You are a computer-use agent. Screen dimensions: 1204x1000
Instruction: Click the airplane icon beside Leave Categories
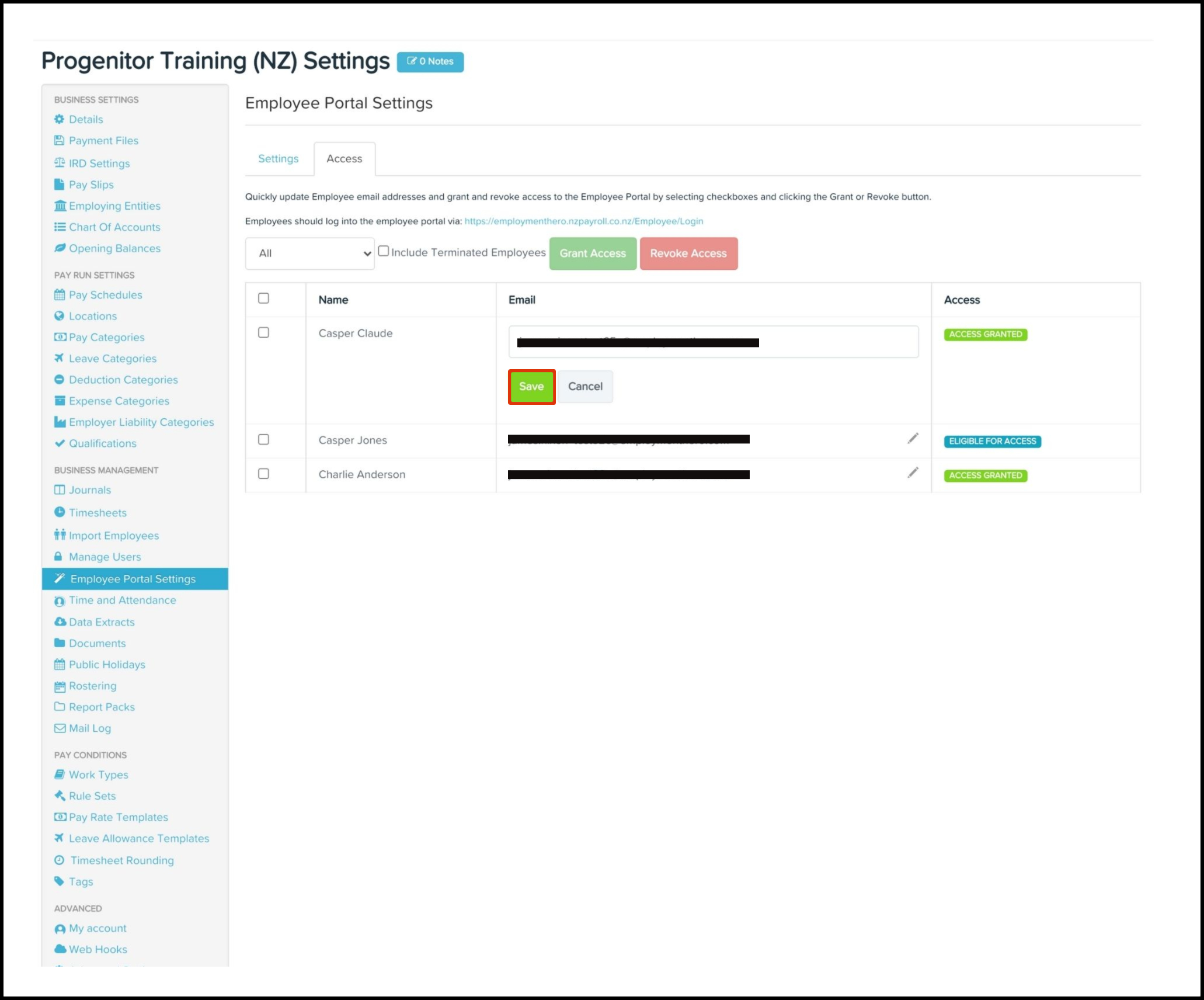coord(59,358)
